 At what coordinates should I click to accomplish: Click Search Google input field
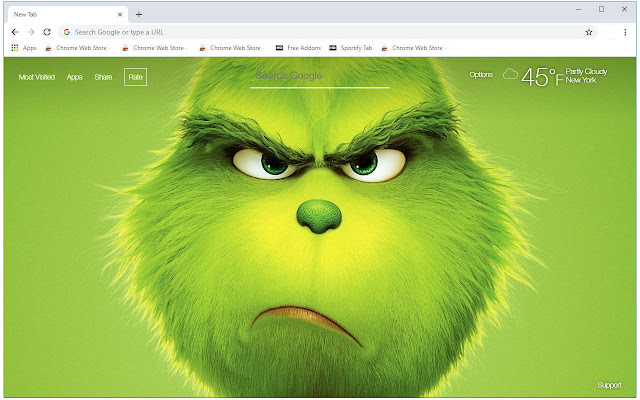click(320, 77)
